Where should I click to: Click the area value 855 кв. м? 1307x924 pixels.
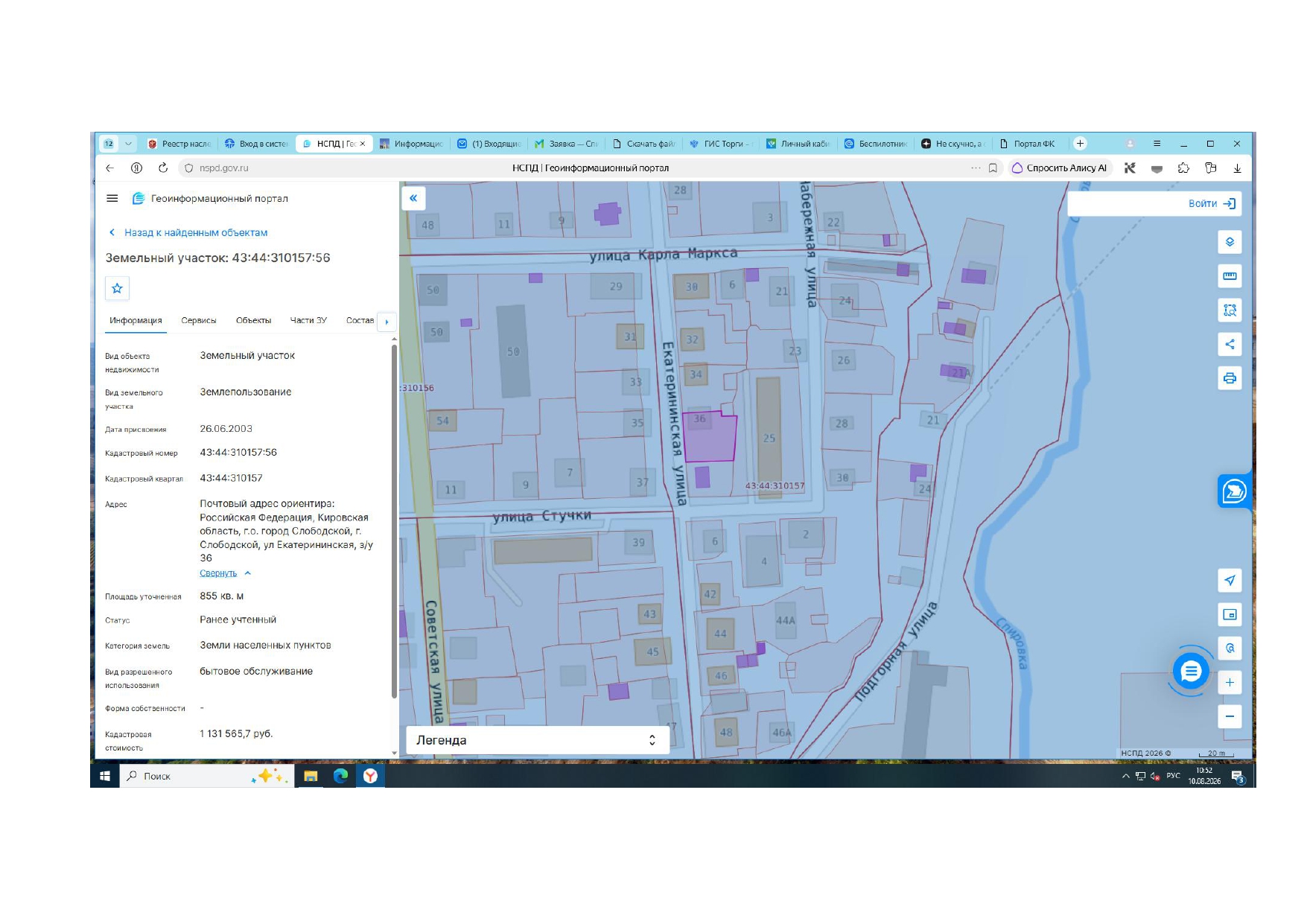pyautogui.click(x=221, y=596)
